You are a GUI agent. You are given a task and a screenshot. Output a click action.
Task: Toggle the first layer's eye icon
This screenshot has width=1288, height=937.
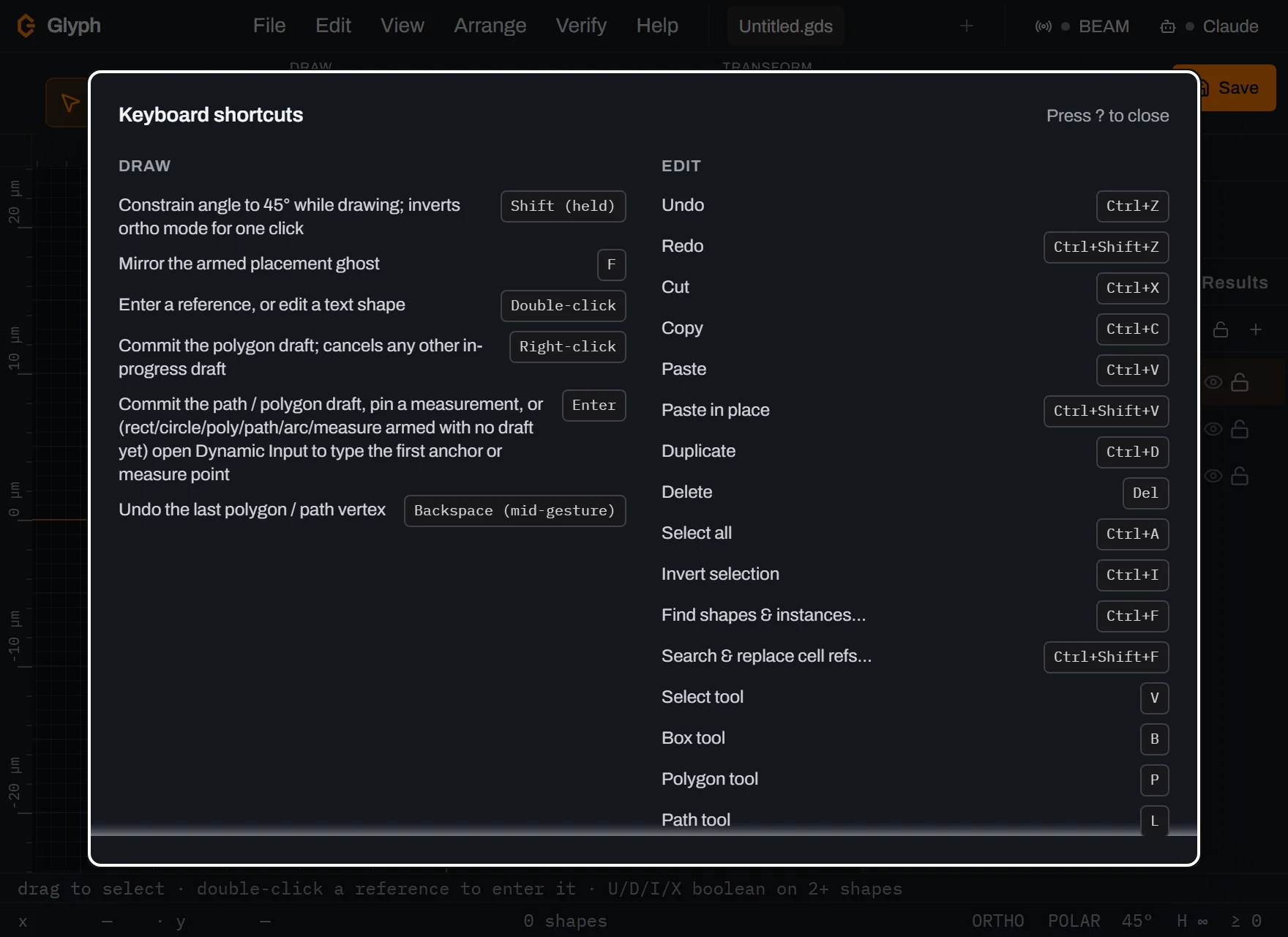coord(1213,382)
